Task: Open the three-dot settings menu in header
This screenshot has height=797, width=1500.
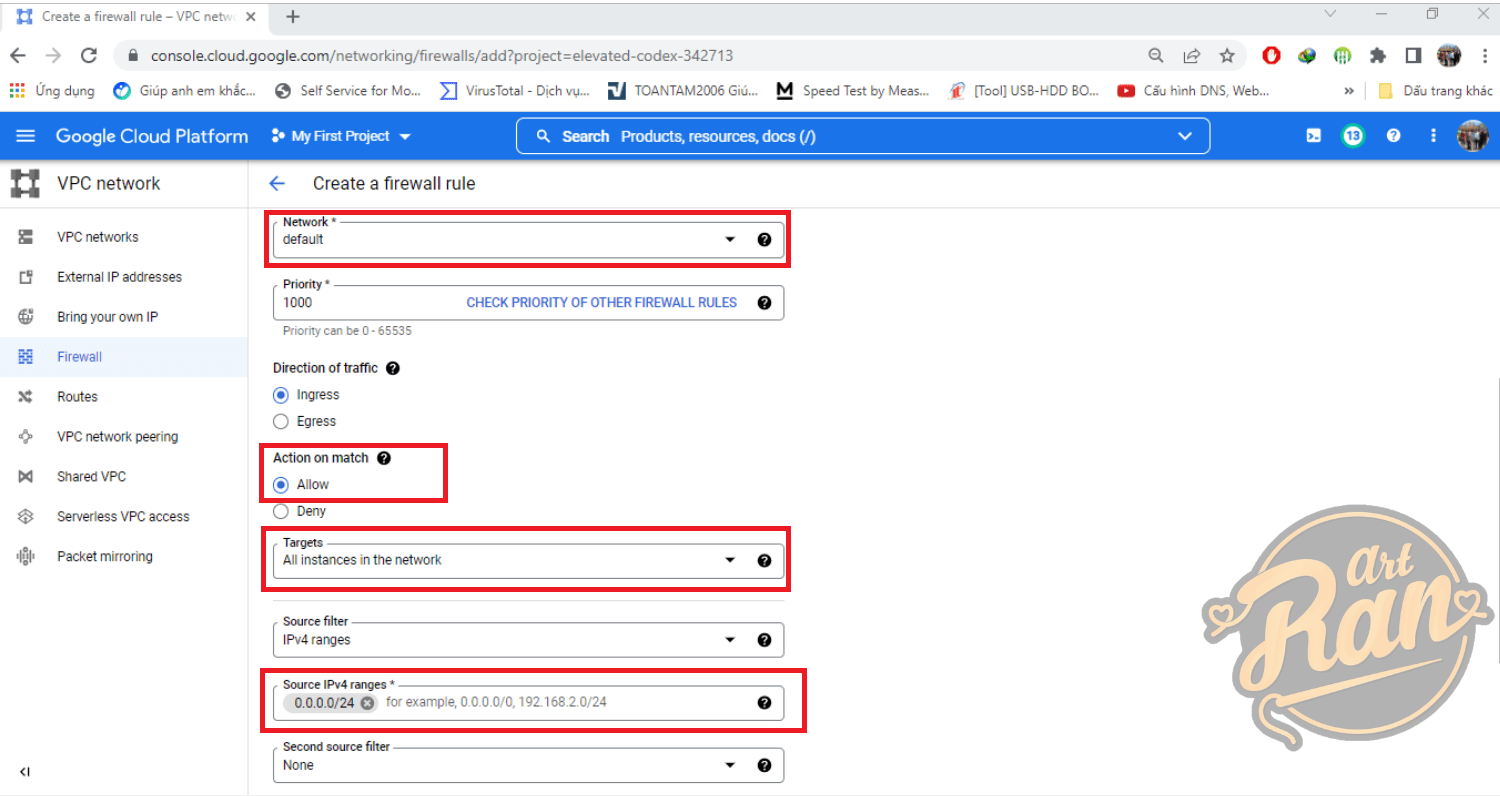Action: coord(1433,136)
